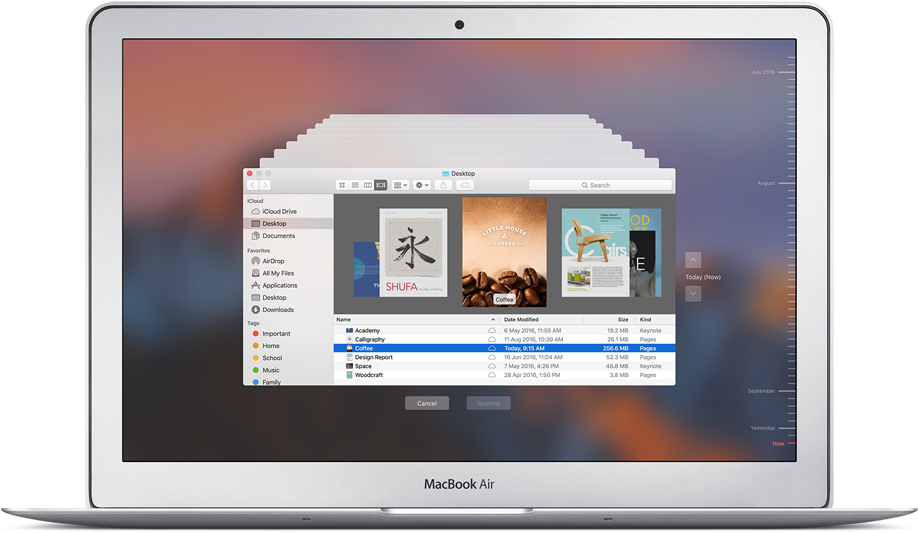Go forward with the Finder forward arrow

click(265, 185)
